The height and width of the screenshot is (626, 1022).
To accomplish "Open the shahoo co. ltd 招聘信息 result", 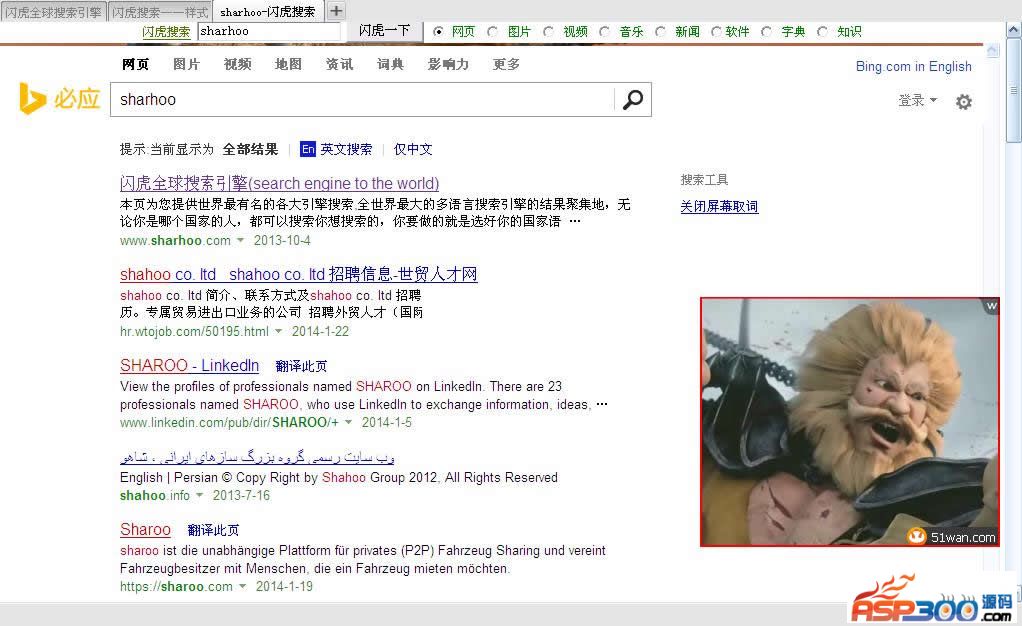I will click(x=299, y=275).
